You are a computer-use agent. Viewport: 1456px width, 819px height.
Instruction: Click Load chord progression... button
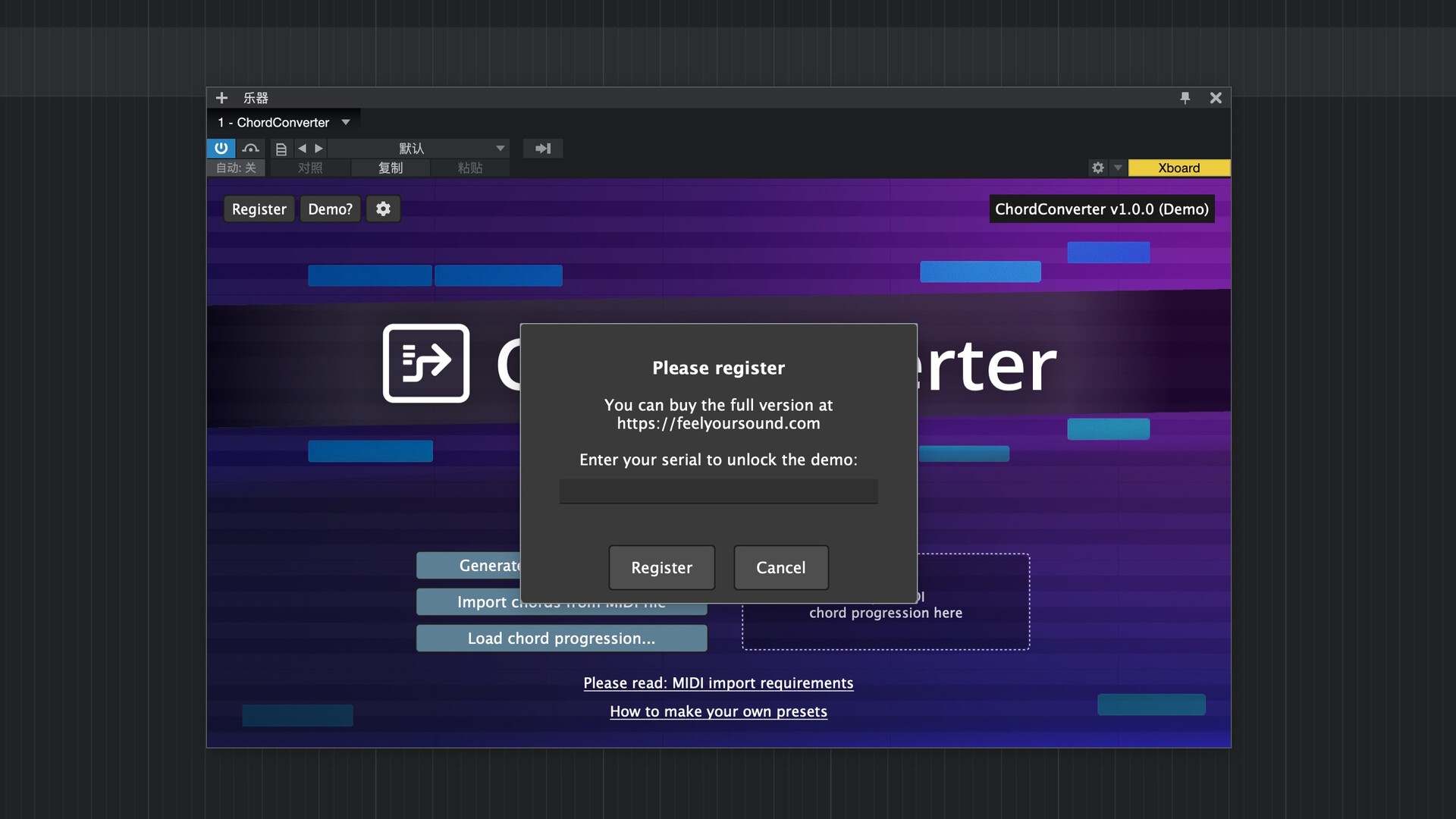tap(561, 639)
